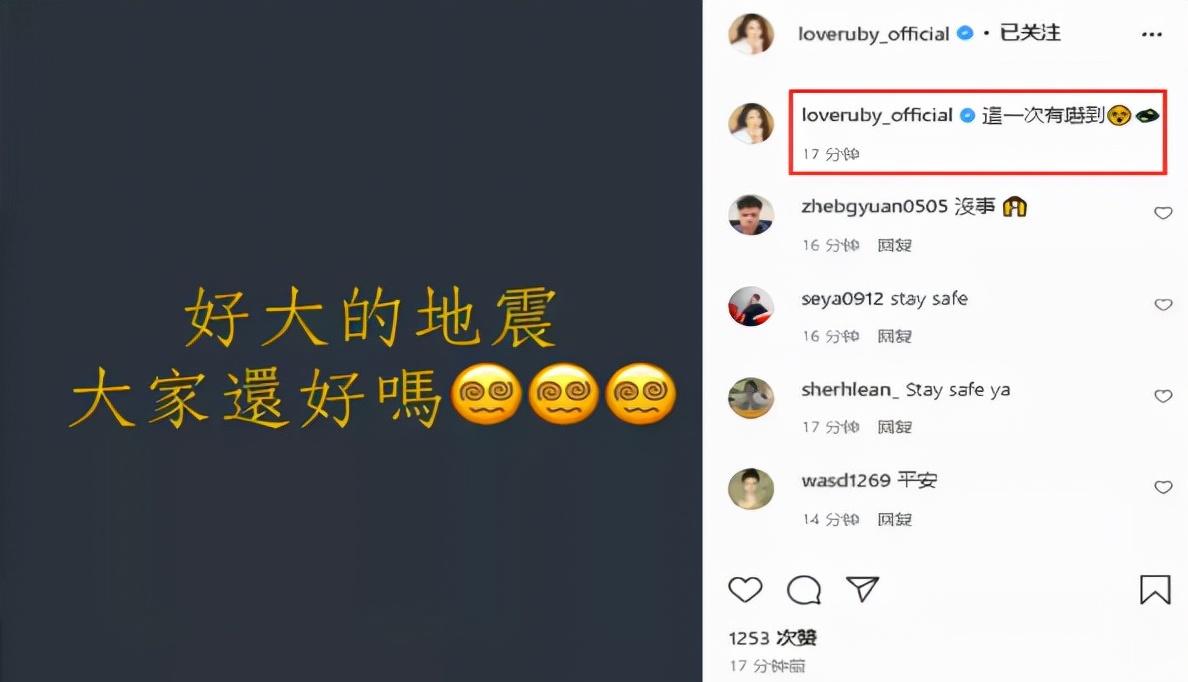
Task: Open comment bubble icon below comments
Action: 804,589
